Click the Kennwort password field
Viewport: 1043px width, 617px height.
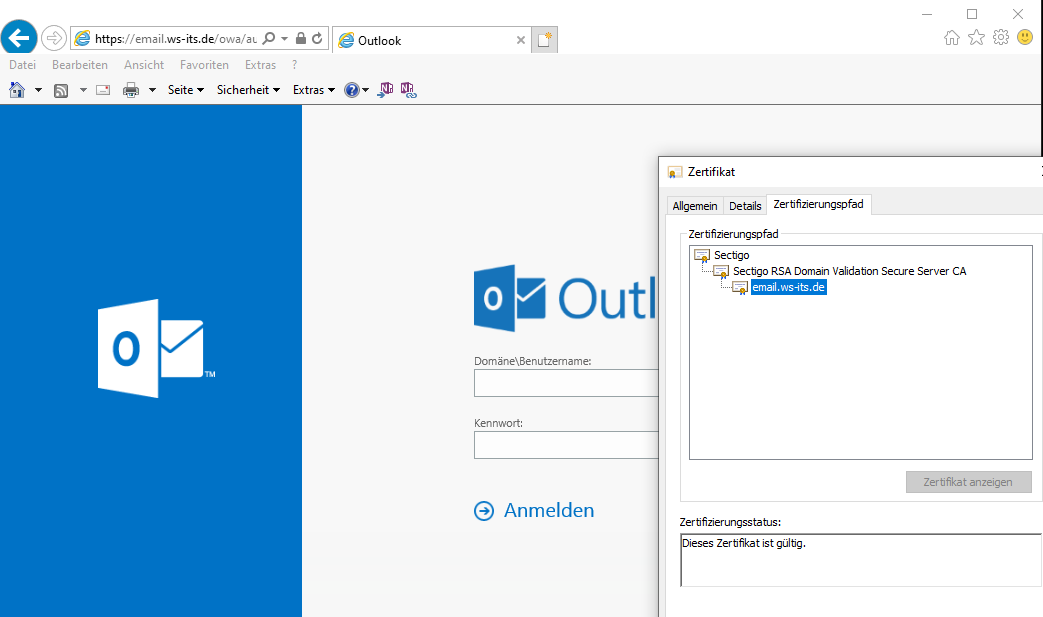566,445
